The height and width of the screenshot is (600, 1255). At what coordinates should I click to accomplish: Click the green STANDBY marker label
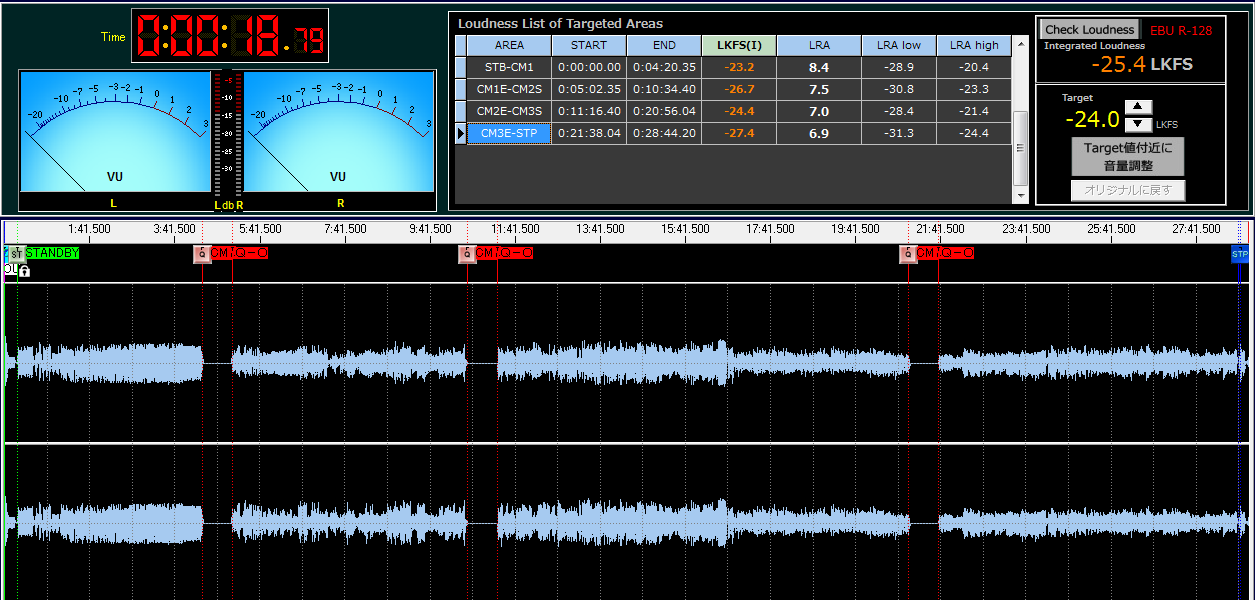tap(52, 254)
